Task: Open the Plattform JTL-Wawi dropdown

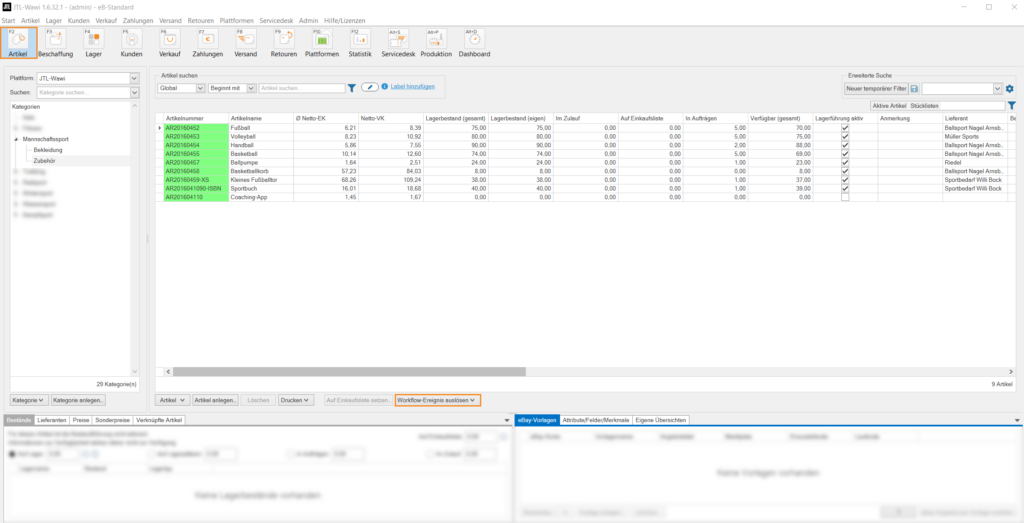Action: [134, 77]
